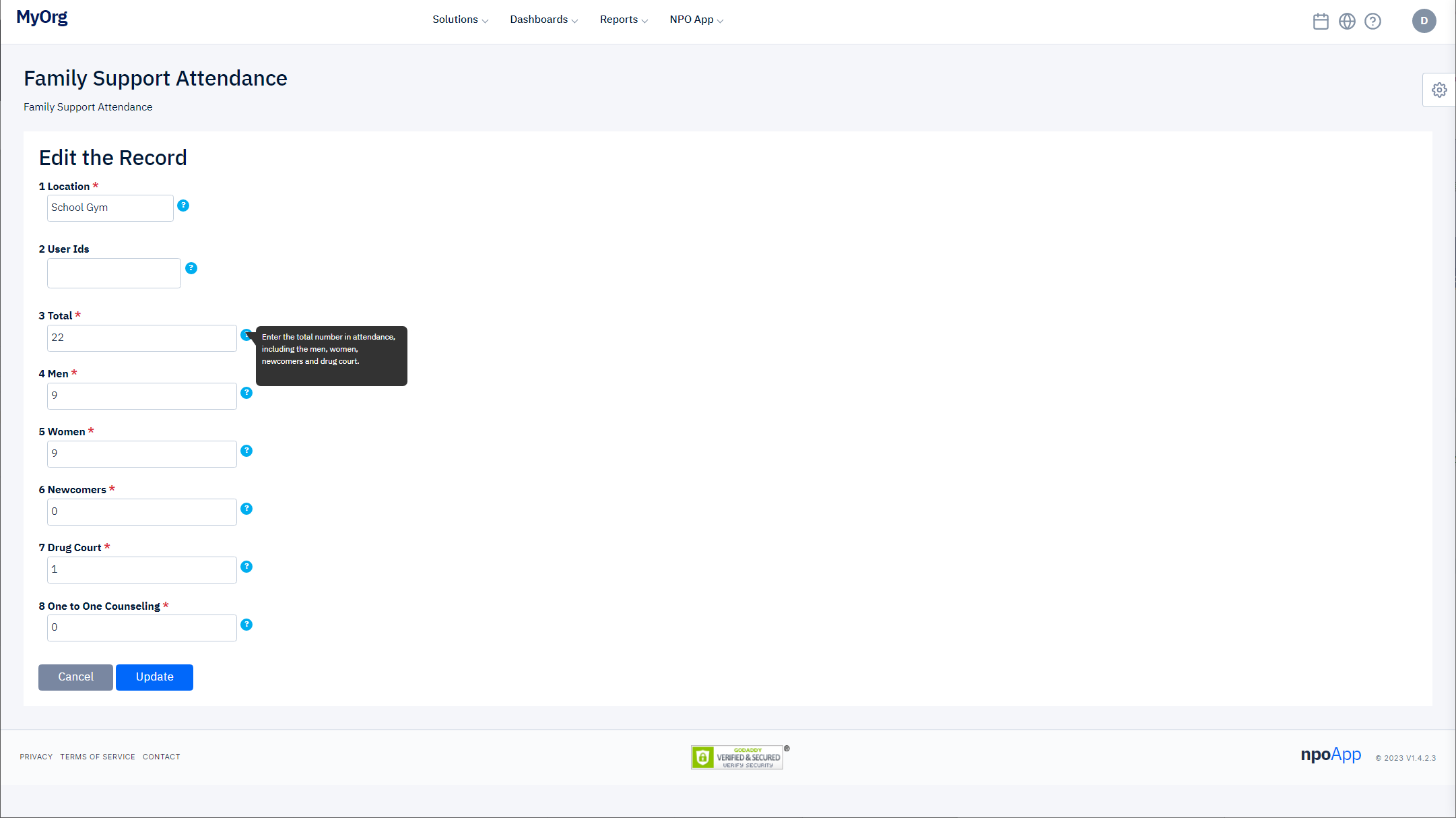Click the Men field help icon
1456x818 pixels.
pyautogui.click(x=246, y=393)
